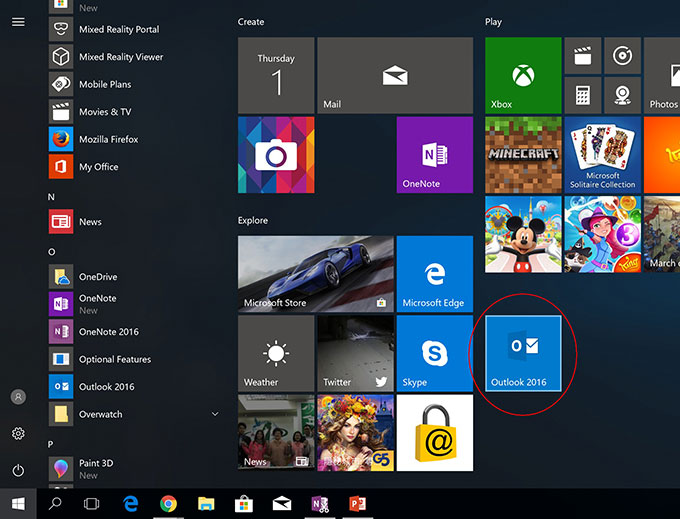Viewport: 680px width, 519px height.
Task: Open Microsoft Solitaire Collection tile
Action: (x=603, y=155)
